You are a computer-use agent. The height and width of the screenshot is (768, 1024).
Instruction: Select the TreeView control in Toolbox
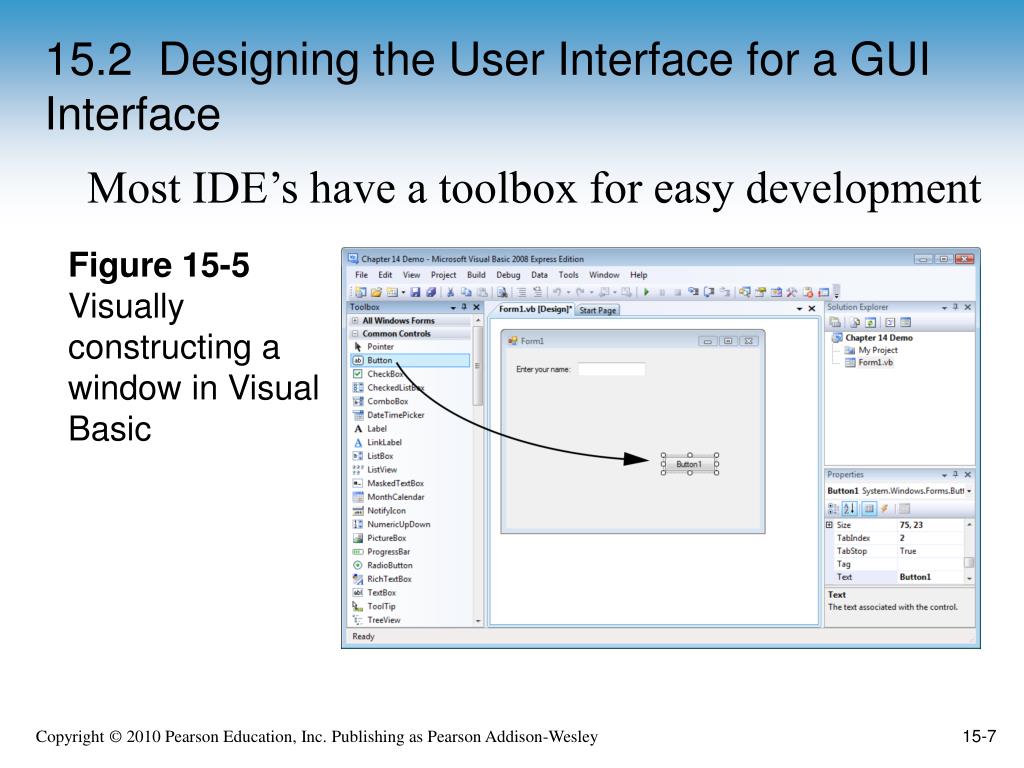coord(409,621)
